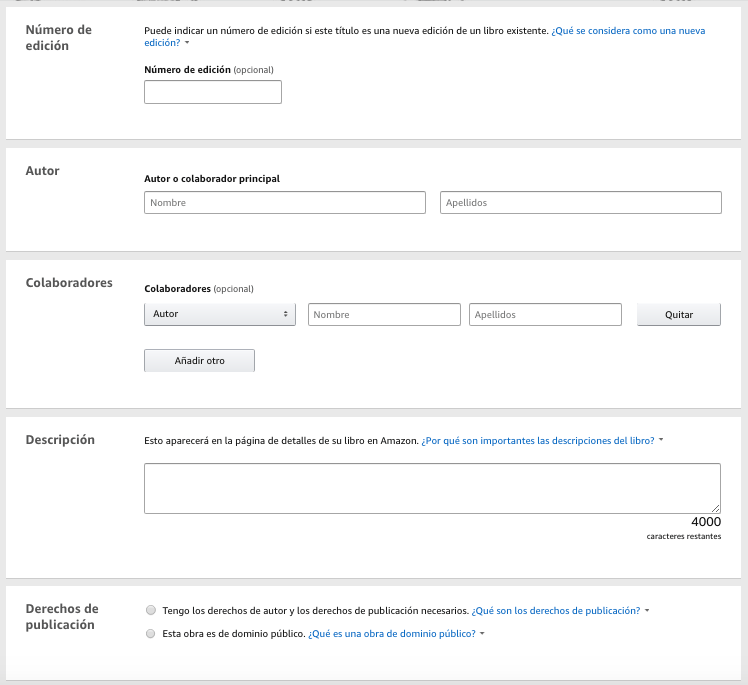Image resolution: width=748 pixels, height=685 pixels.
Task: Click the description text area's resize handle
Action: click(x=716, y=509)
